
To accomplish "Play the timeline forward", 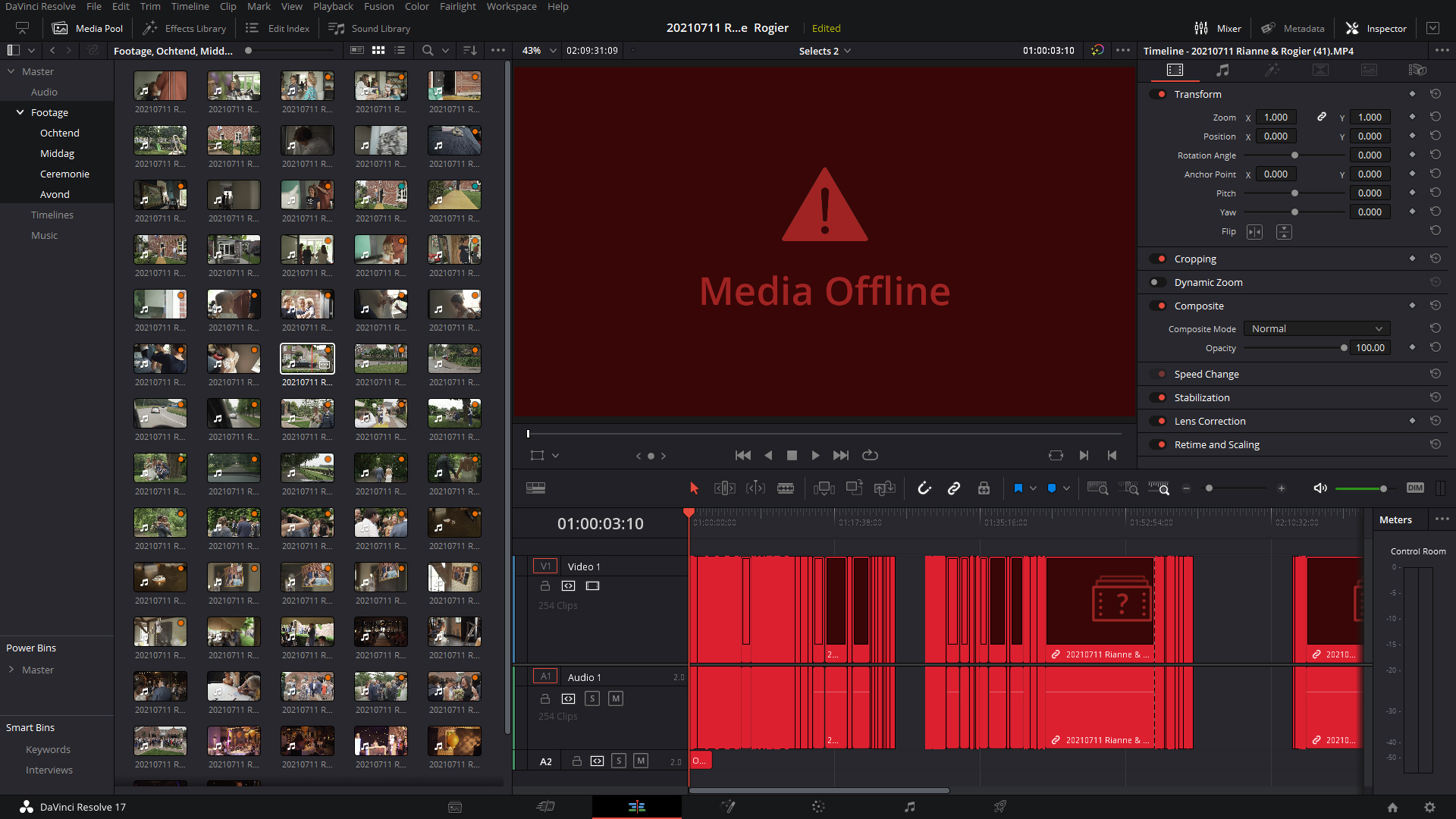I will (815, 456).
